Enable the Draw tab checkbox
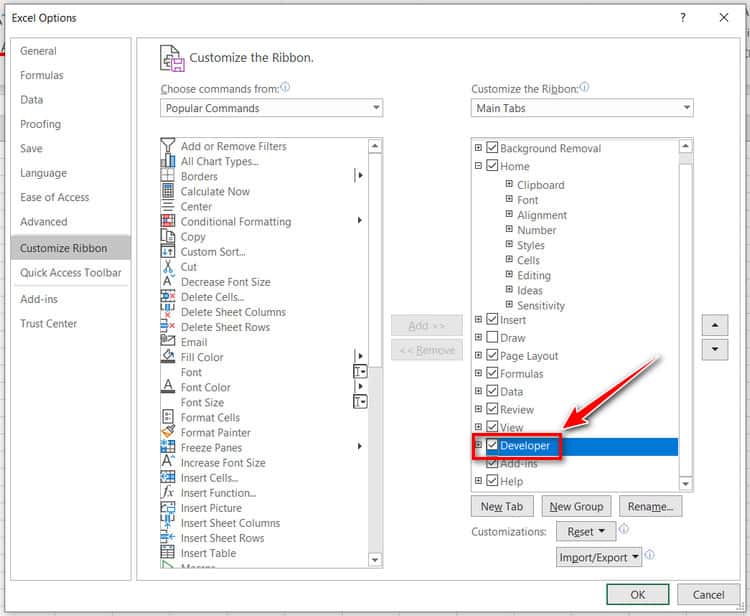 point(492,338)
